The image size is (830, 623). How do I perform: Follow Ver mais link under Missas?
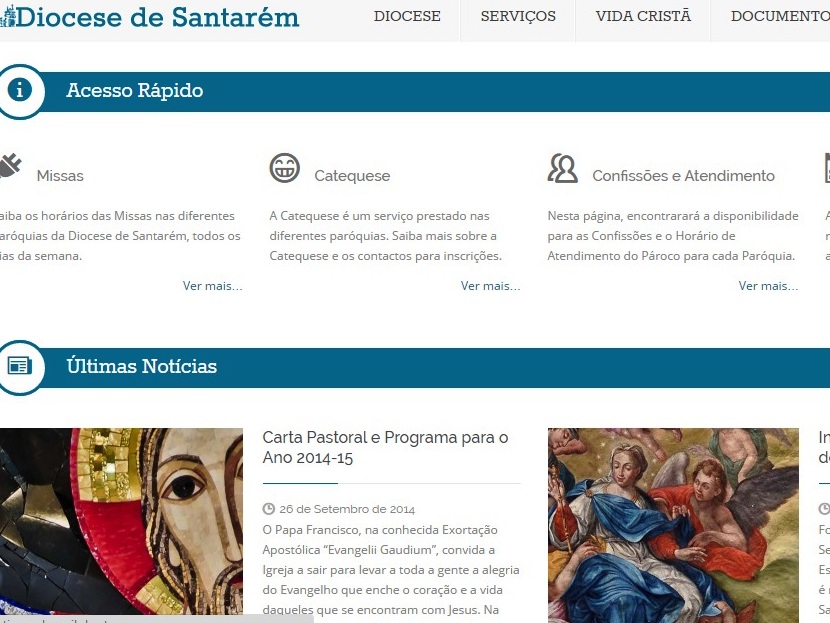click(212, 286)
